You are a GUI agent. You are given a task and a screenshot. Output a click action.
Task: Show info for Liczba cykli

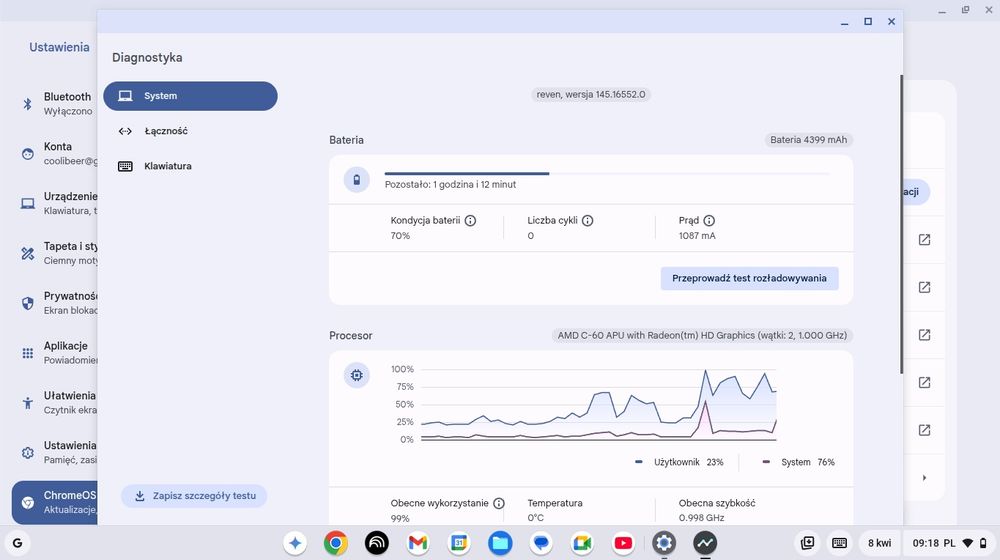tap(587, 221)
